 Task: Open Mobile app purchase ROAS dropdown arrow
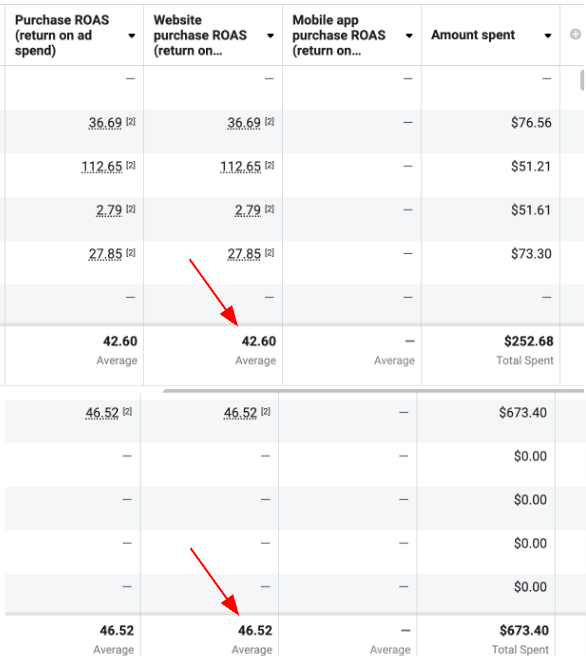(409, 36)
